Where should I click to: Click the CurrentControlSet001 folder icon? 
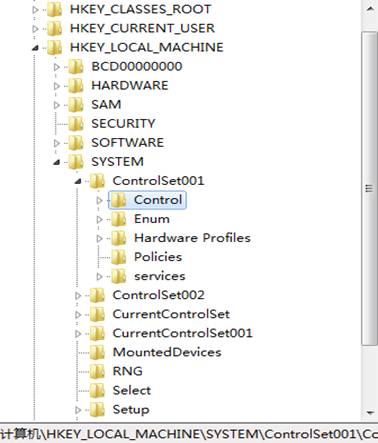tap(97, 333)
